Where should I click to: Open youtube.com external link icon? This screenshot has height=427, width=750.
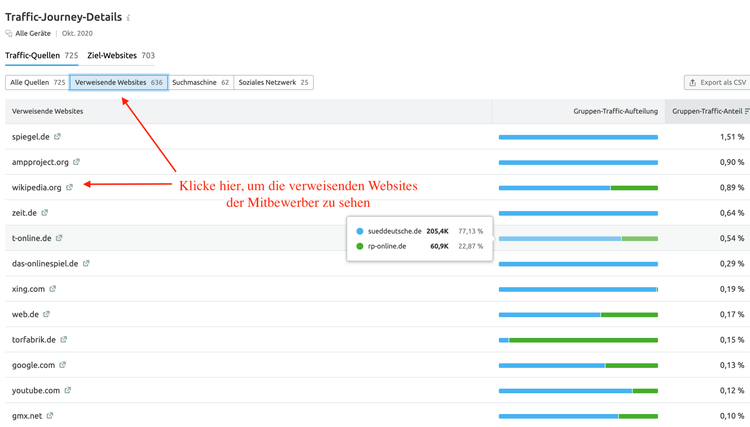pos(67,390)
